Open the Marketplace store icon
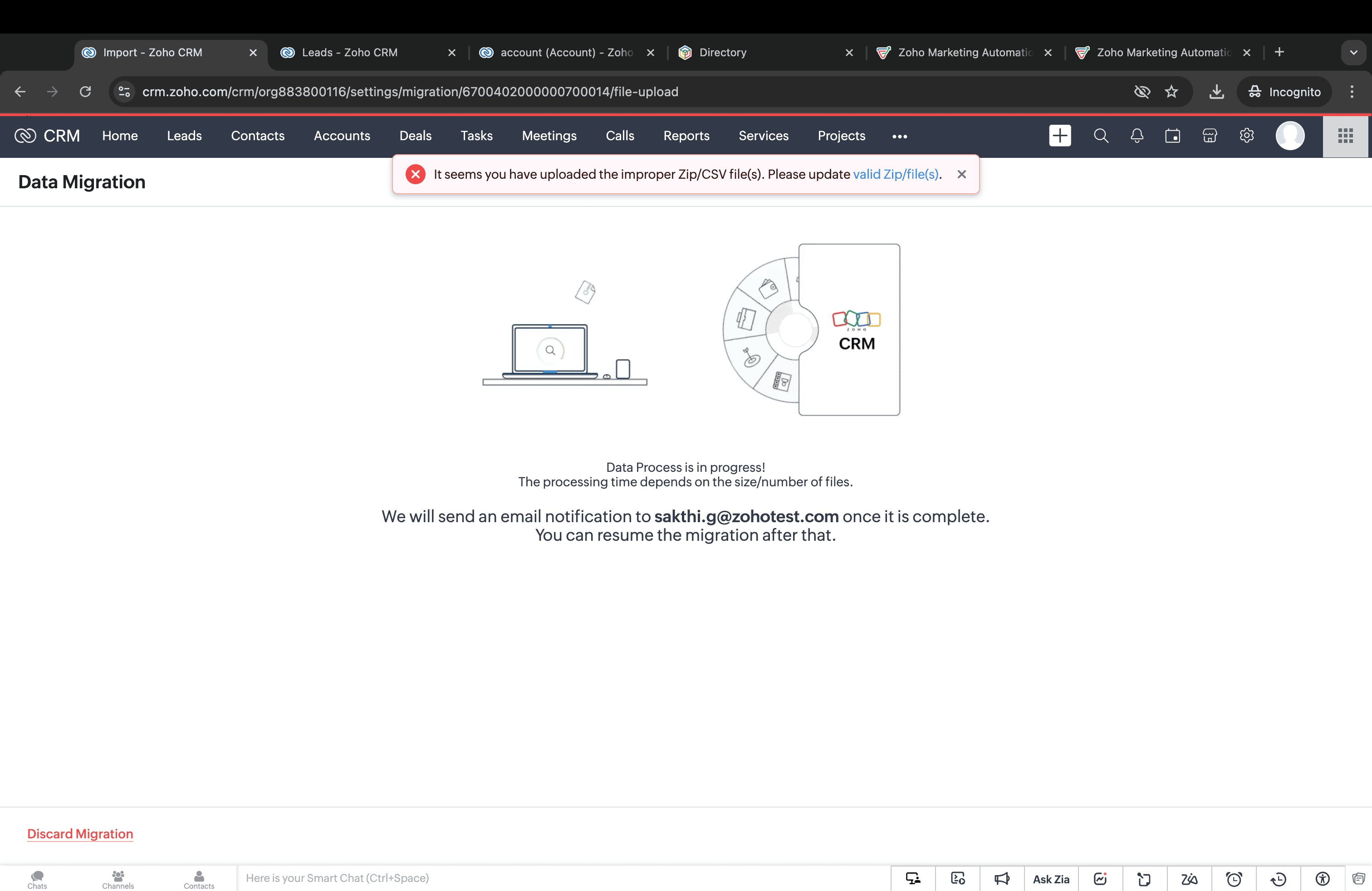The image size is (1372, 891). click(1210, 136)
